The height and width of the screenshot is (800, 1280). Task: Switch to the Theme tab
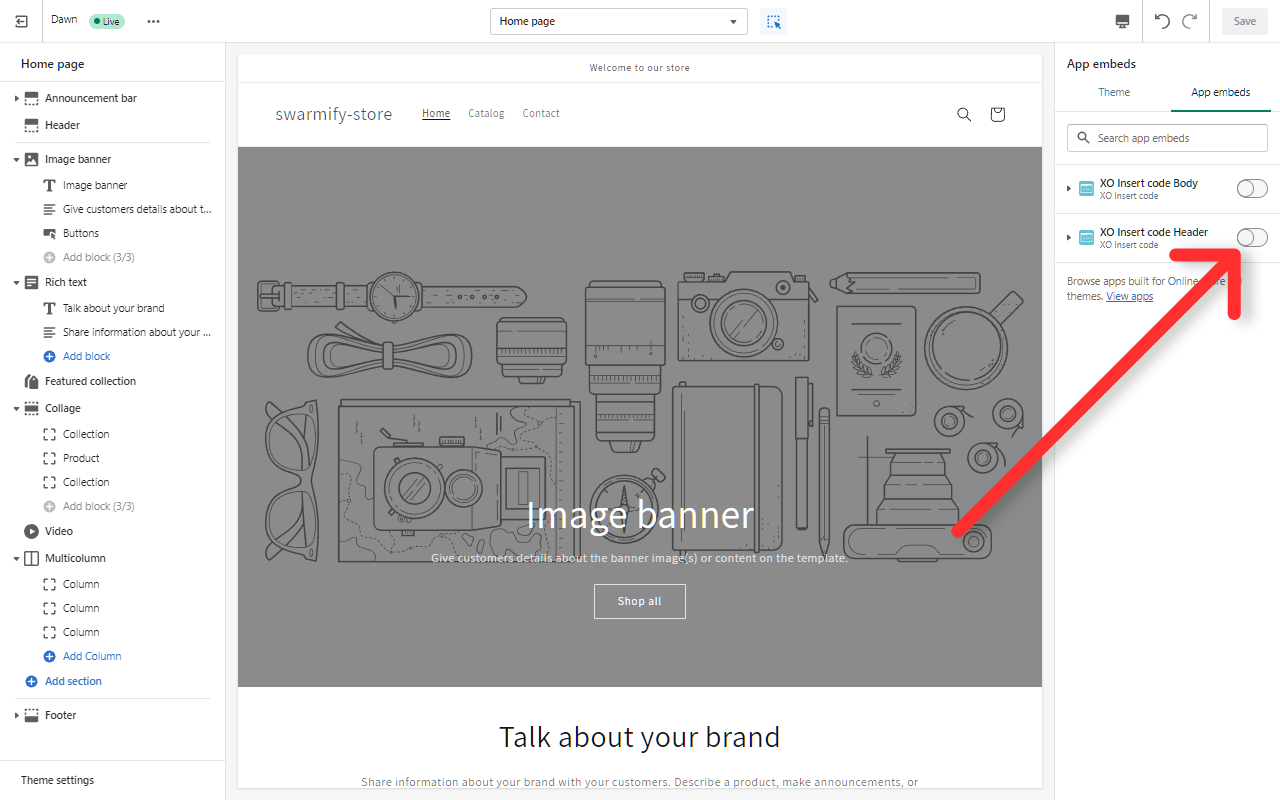(1114, 92)
